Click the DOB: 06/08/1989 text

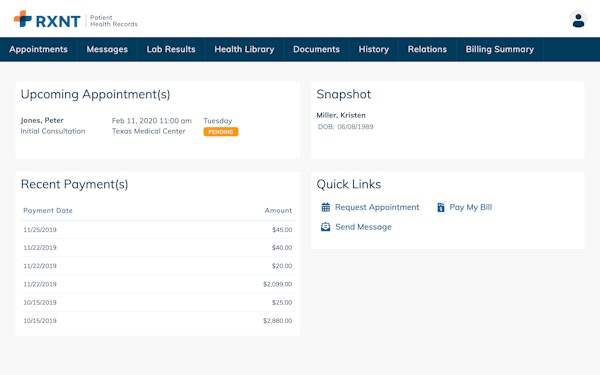click(x=345, y=127)
